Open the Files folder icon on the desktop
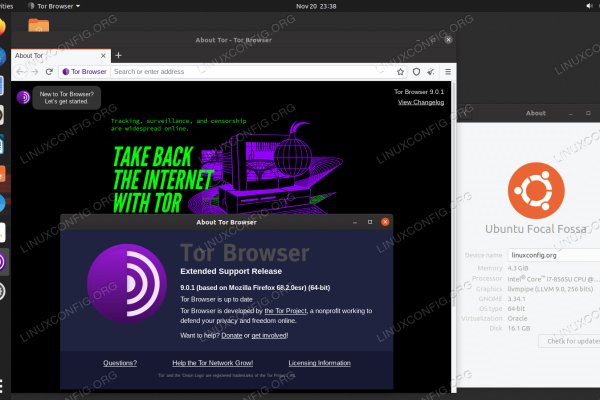Viewport: 600px width, 400px height. 40,25
